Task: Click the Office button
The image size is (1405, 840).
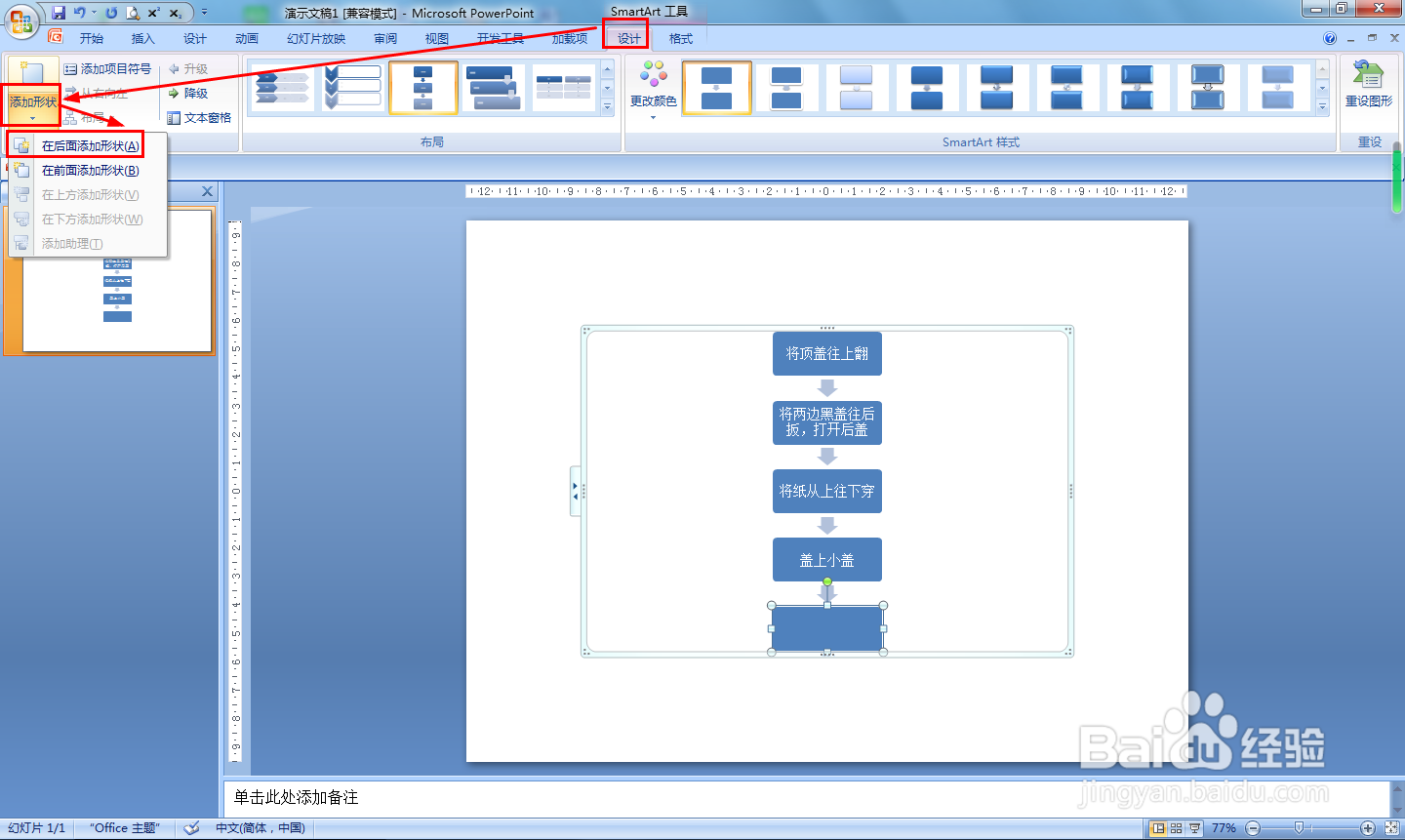Action: coord(21,21)
